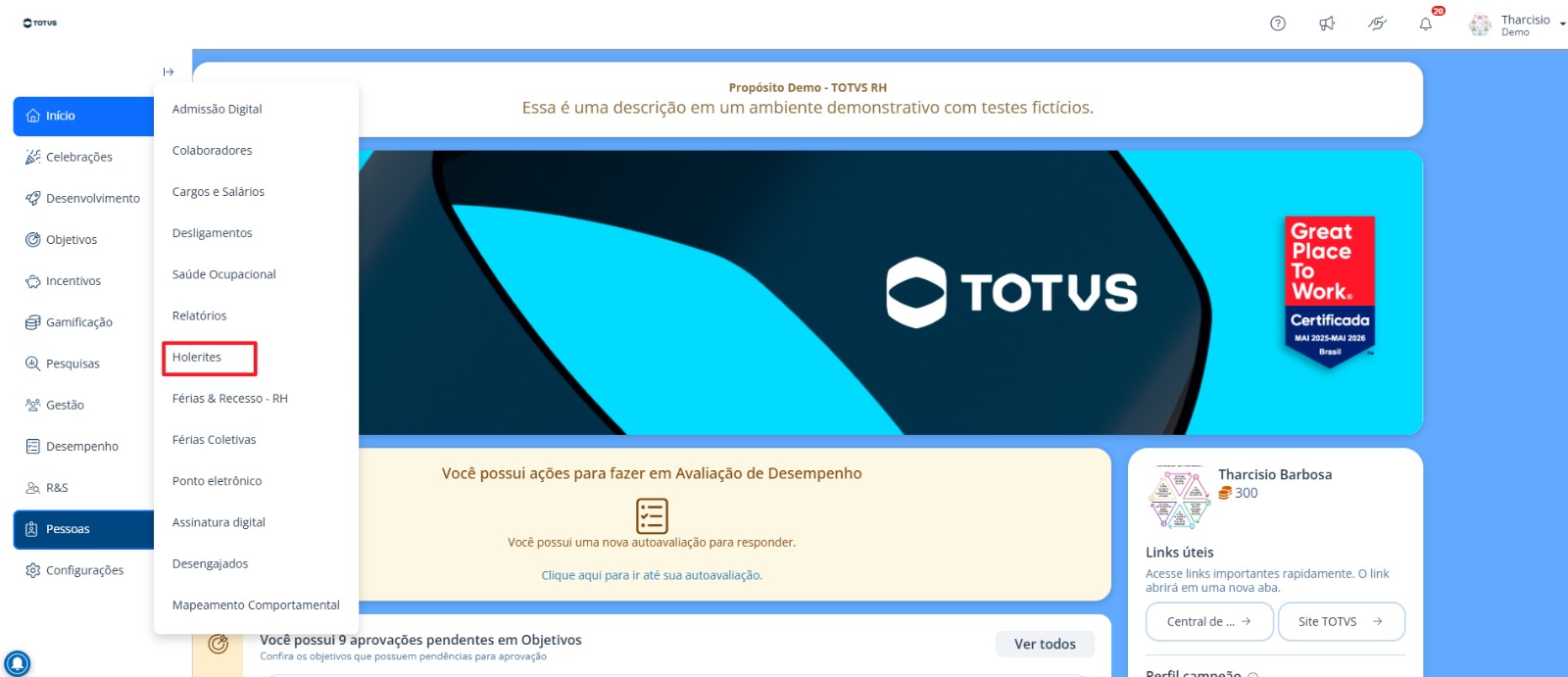The width and height of the screenshot is (1568, 677).
Task: Select Cargos e Salários in submenu
Action: (x=219, y=192)
